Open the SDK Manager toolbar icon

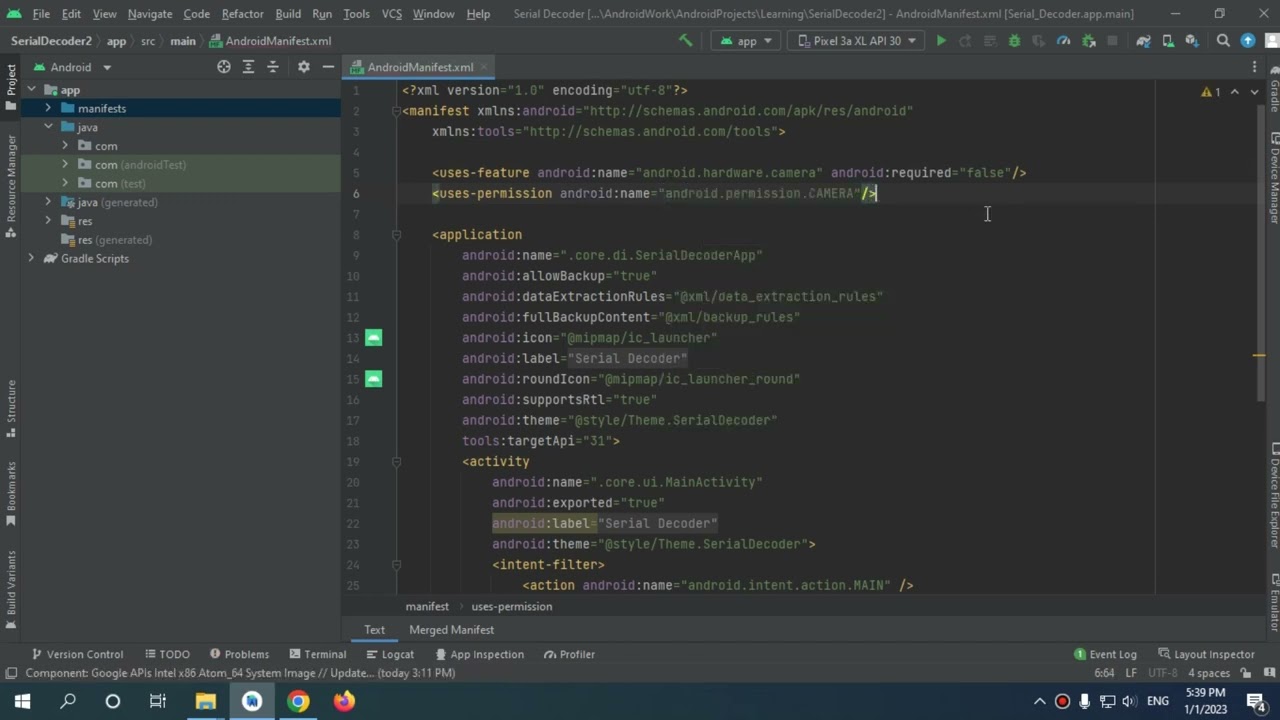pyautogui.click(x=1192, y=41)
